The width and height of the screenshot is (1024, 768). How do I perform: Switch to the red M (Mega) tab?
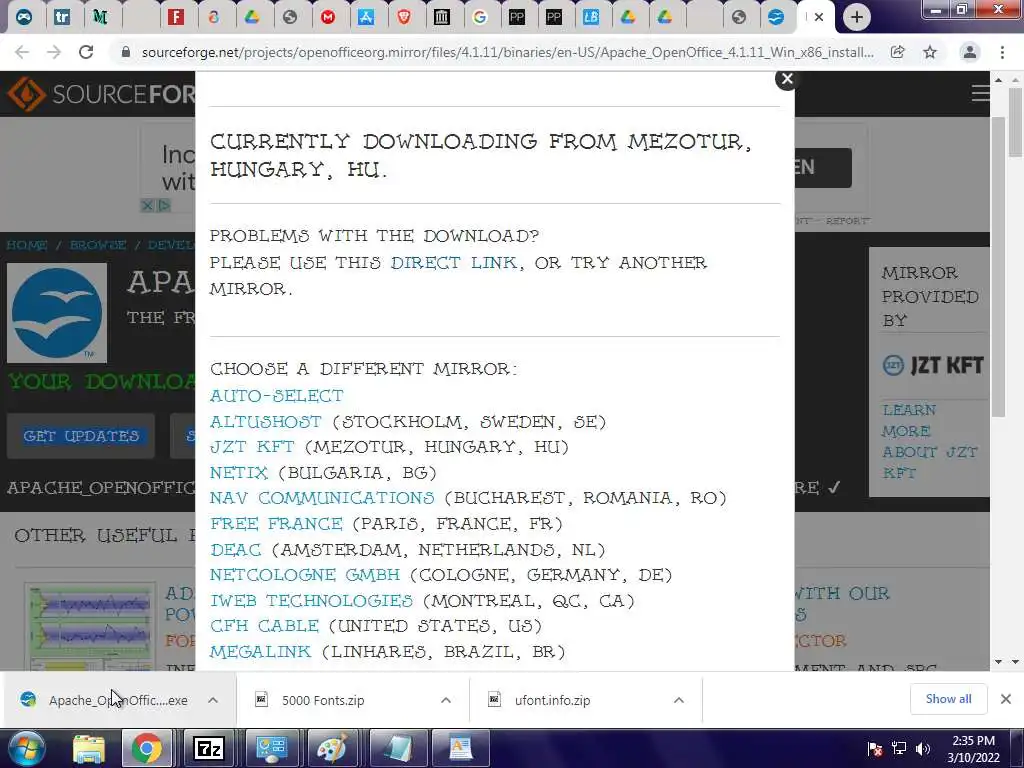(x=328, y=18)
